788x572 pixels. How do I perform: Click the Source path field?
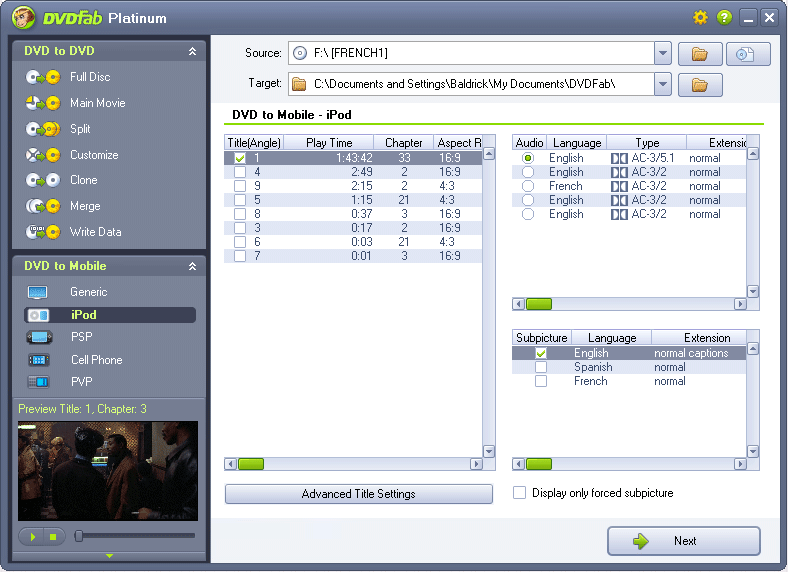tap(471, 53)
